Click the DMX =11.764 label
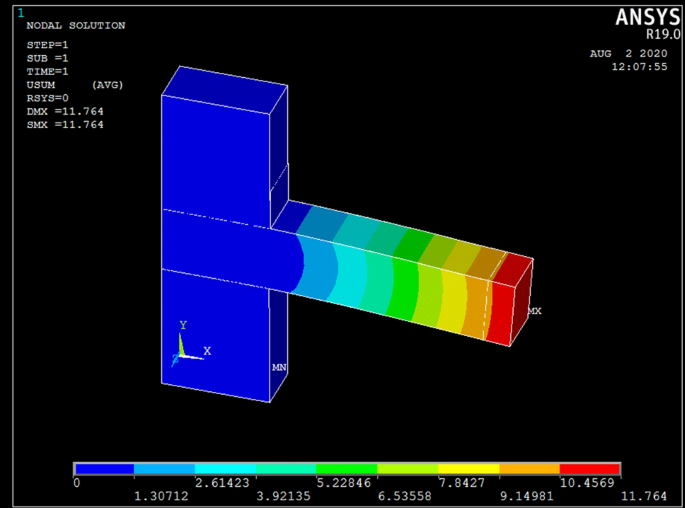The image size is (685, 508). click(65, 112)
